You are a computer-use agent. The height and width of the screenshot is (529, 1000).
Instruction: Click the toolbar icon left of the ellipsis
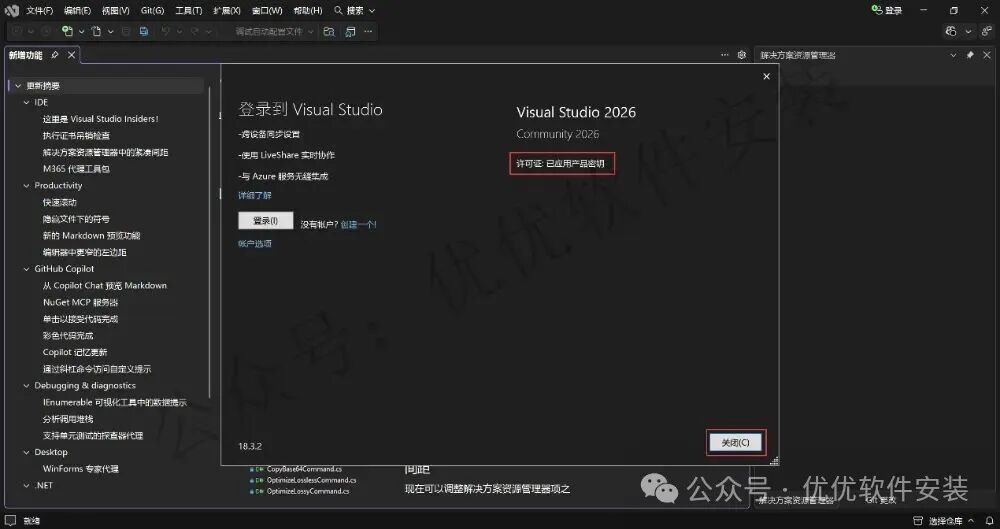point(350,31)
